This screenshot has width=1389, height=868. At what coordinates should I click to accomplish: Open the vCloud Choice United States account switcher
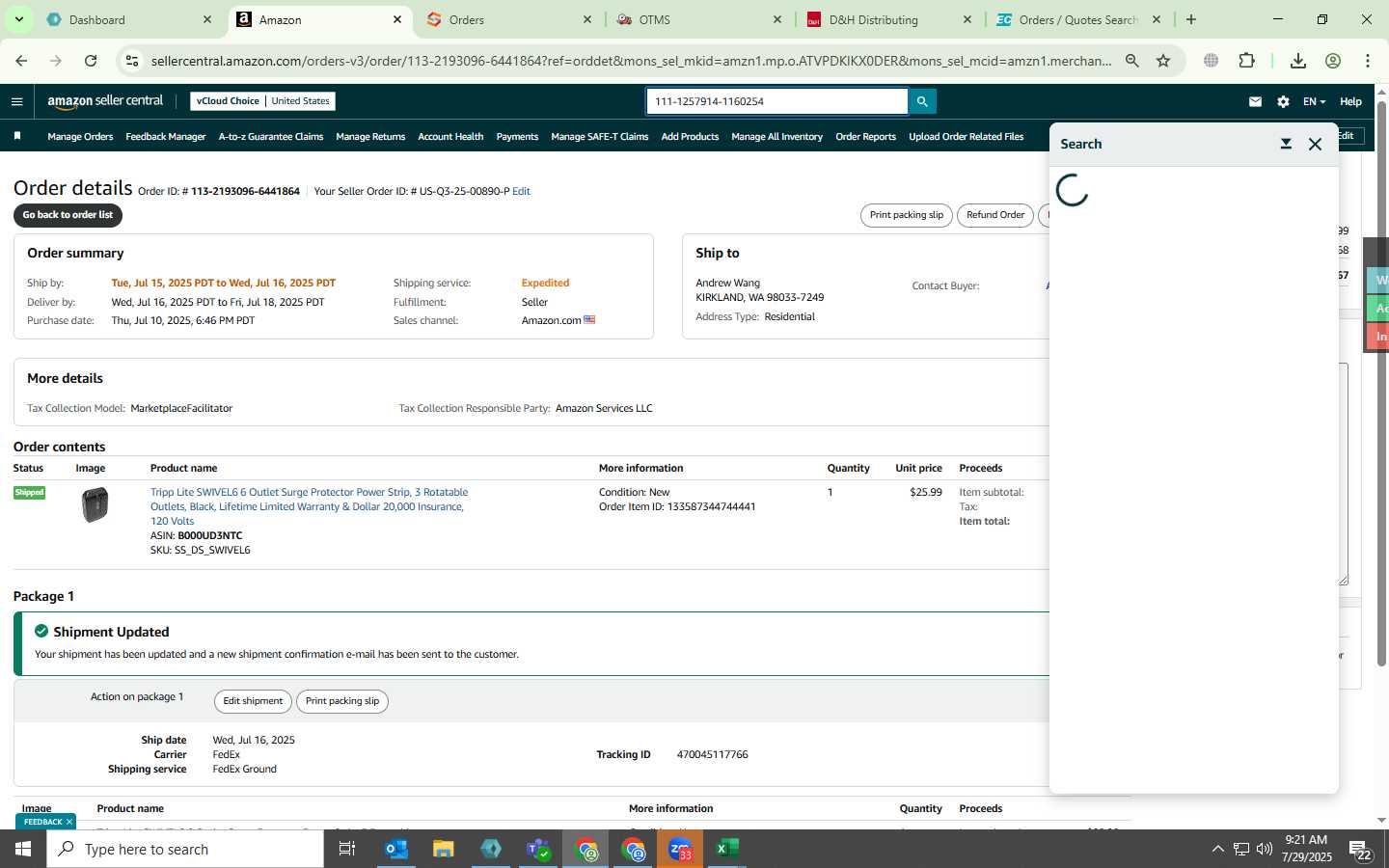tap(262, 101)
